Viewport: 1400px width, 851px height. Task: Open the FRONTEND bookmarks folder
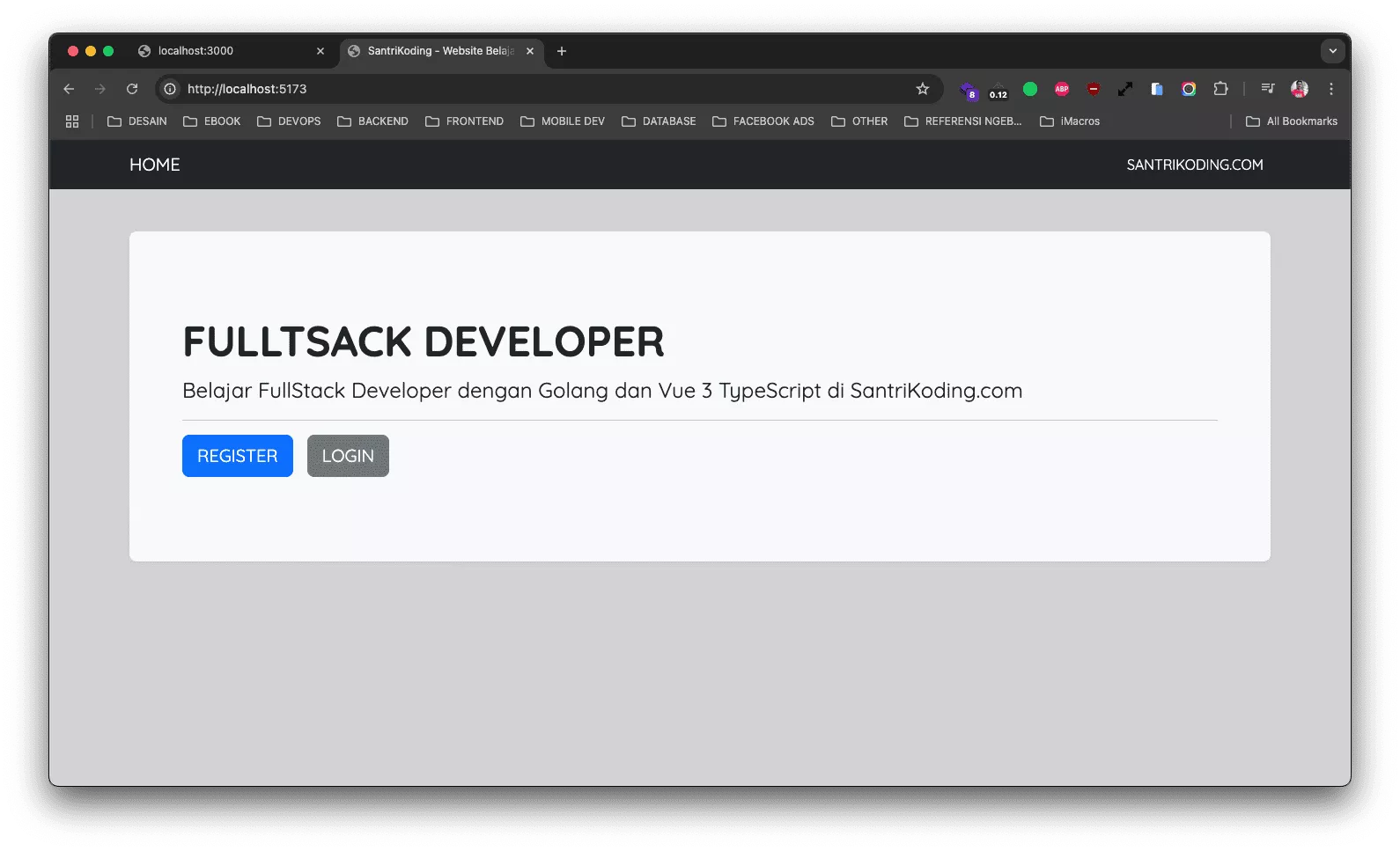tap(465, 121)
